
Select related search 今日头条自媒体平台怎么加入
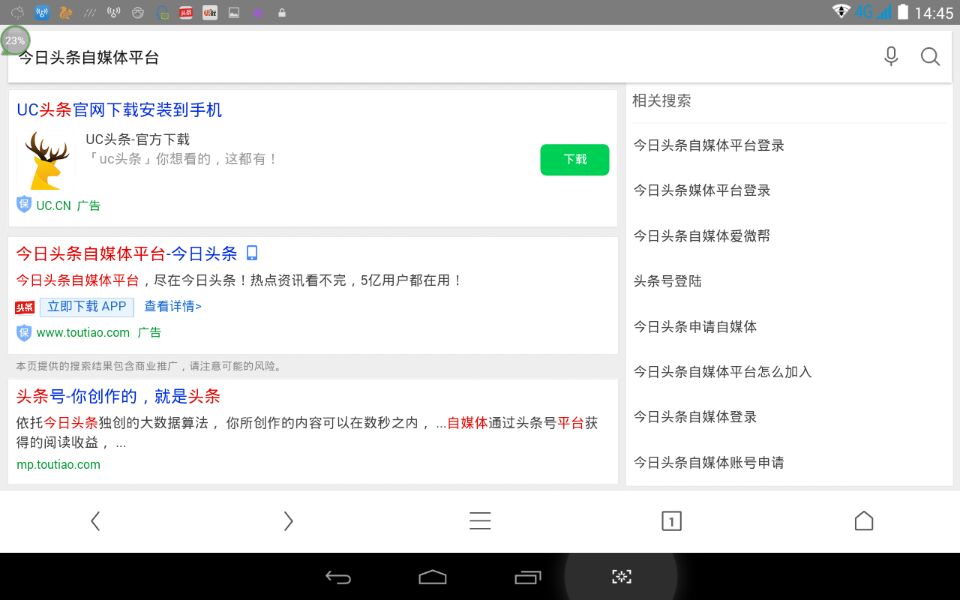pos(722,372)
